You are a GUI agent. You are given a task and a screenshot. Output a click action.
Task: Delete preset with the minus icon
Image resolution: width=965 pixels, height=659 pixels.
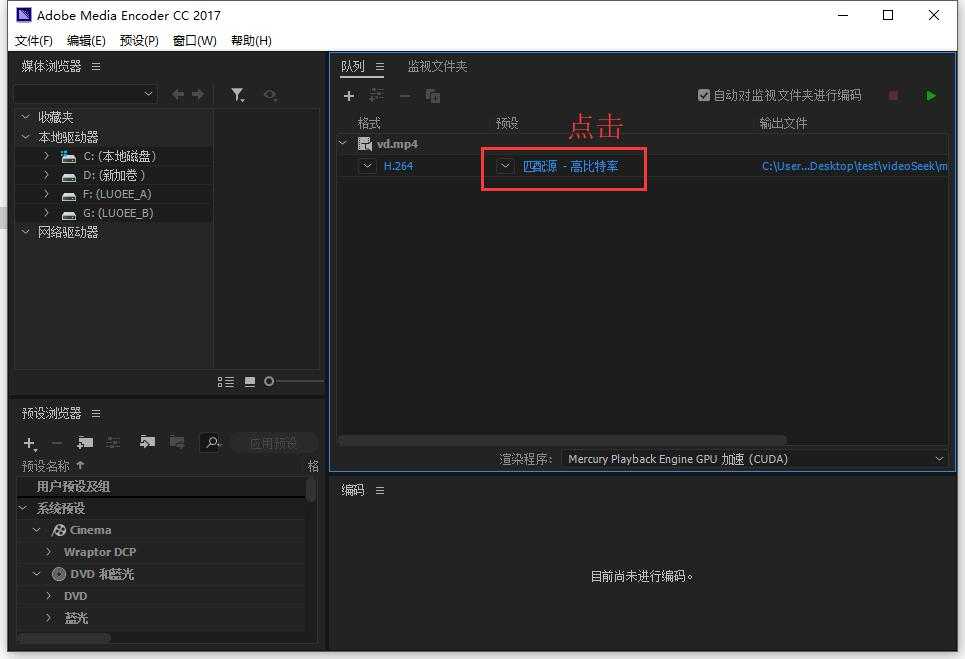[57, 443]
